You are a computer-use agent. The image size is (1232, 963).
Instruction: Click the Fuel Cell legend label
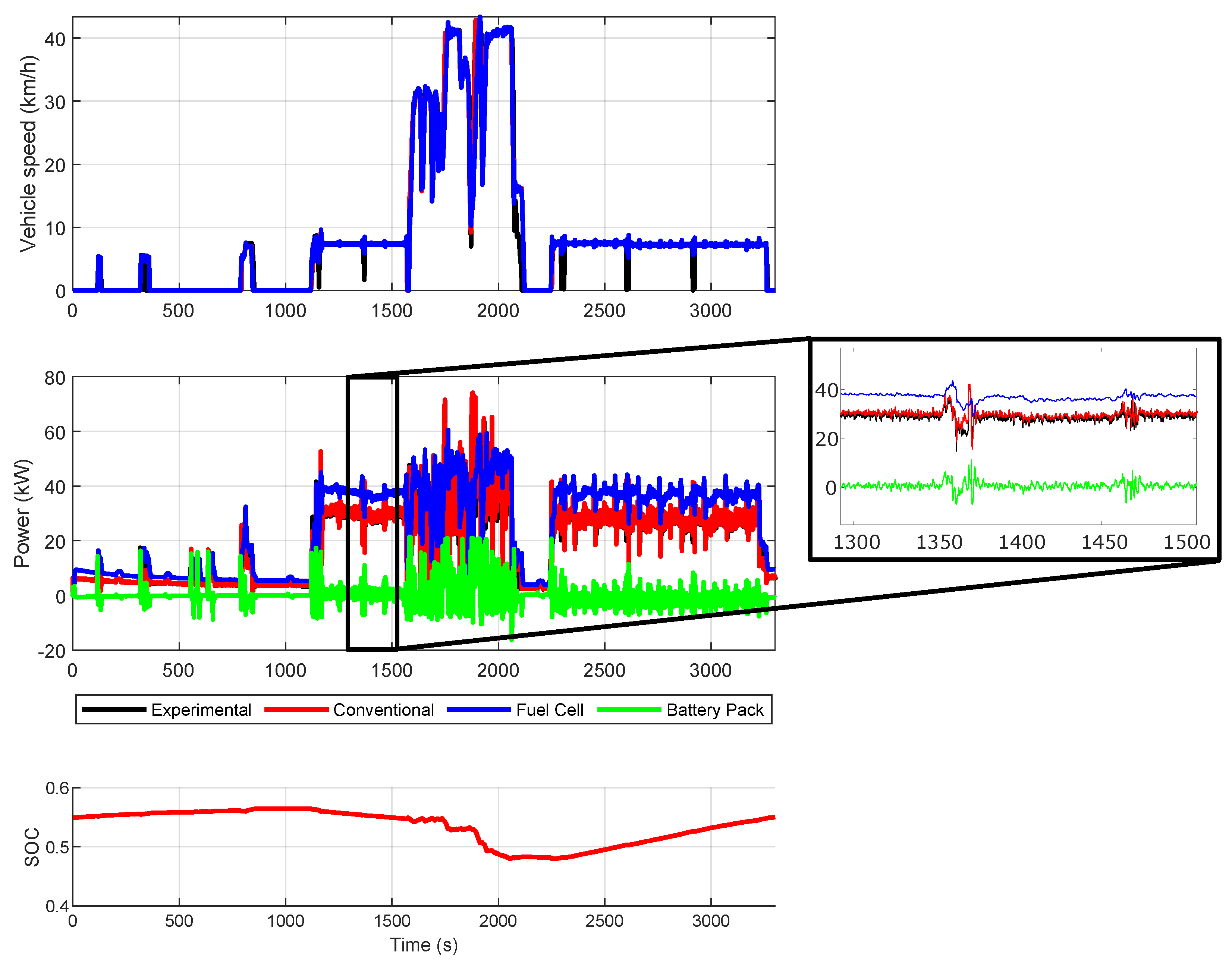point(549,710)
